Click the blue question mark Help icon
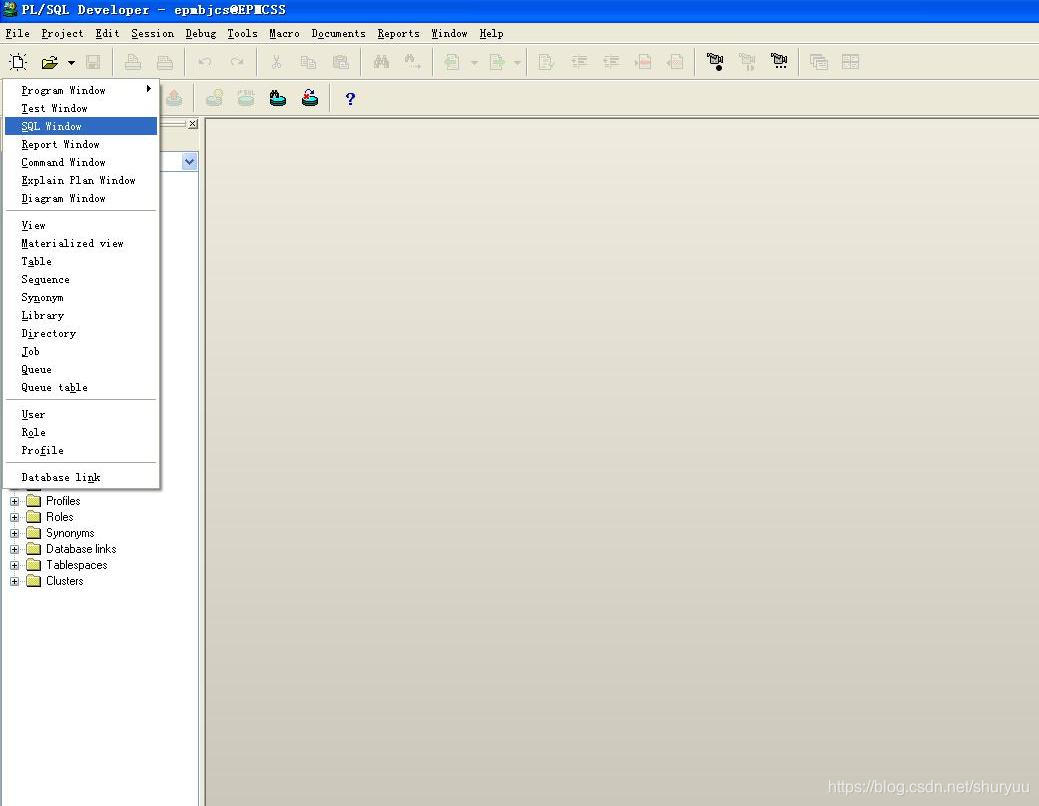The width and height of the screenshot is (1039, 806). pyautogui.click(x=350, y=99)
